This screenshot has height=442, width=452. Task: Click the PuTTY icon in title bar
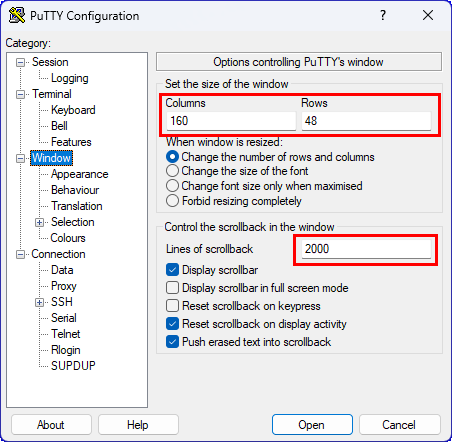click(x=17, y=15)
